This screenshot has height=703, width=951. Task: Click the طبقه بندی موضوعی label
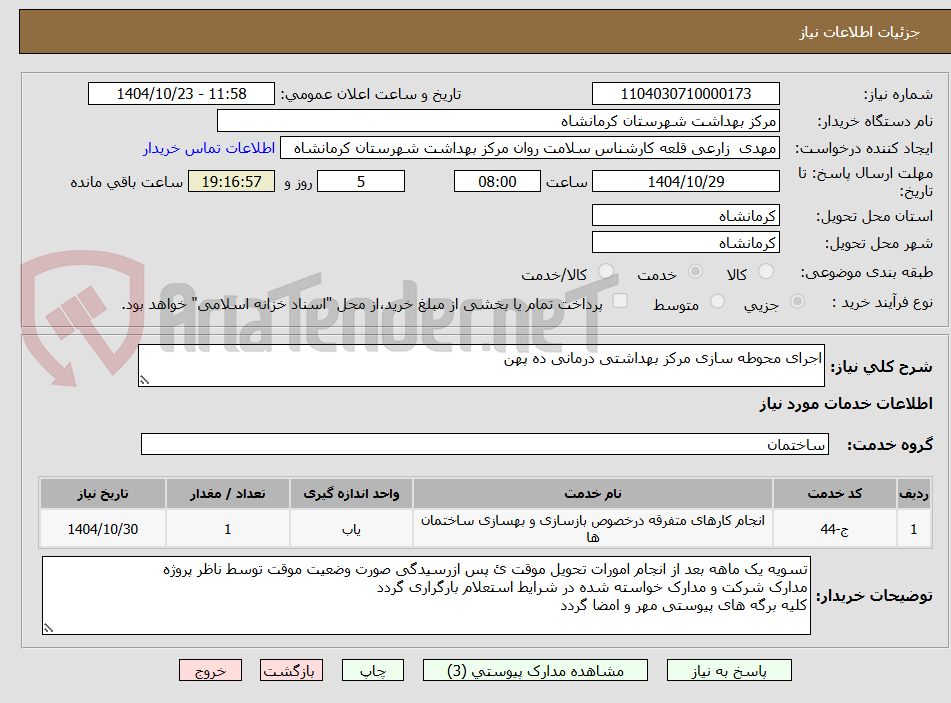pos(867,272)
